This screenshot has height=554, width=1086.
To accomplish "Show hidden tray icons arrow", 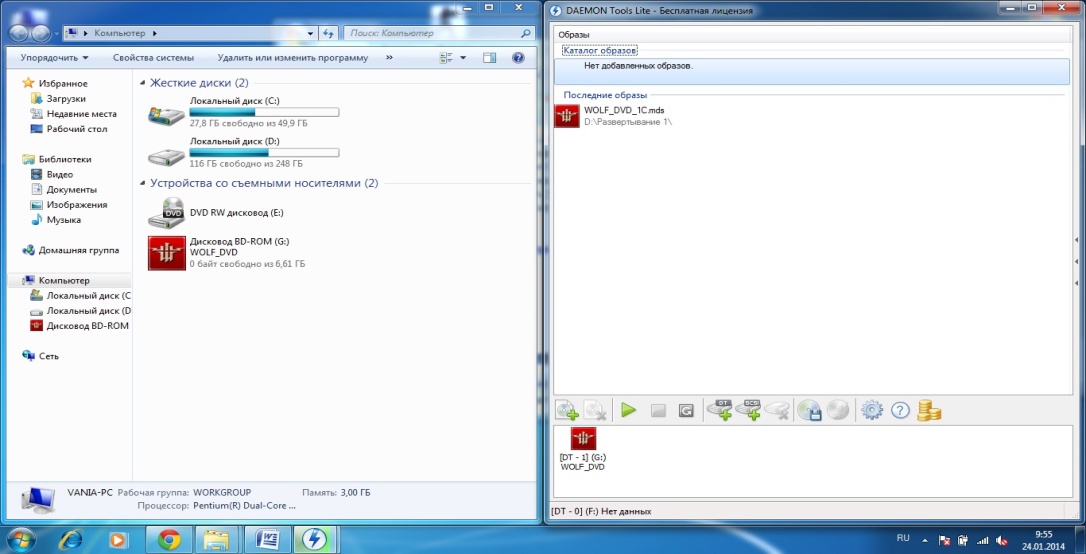I will [x=924, y=539].
